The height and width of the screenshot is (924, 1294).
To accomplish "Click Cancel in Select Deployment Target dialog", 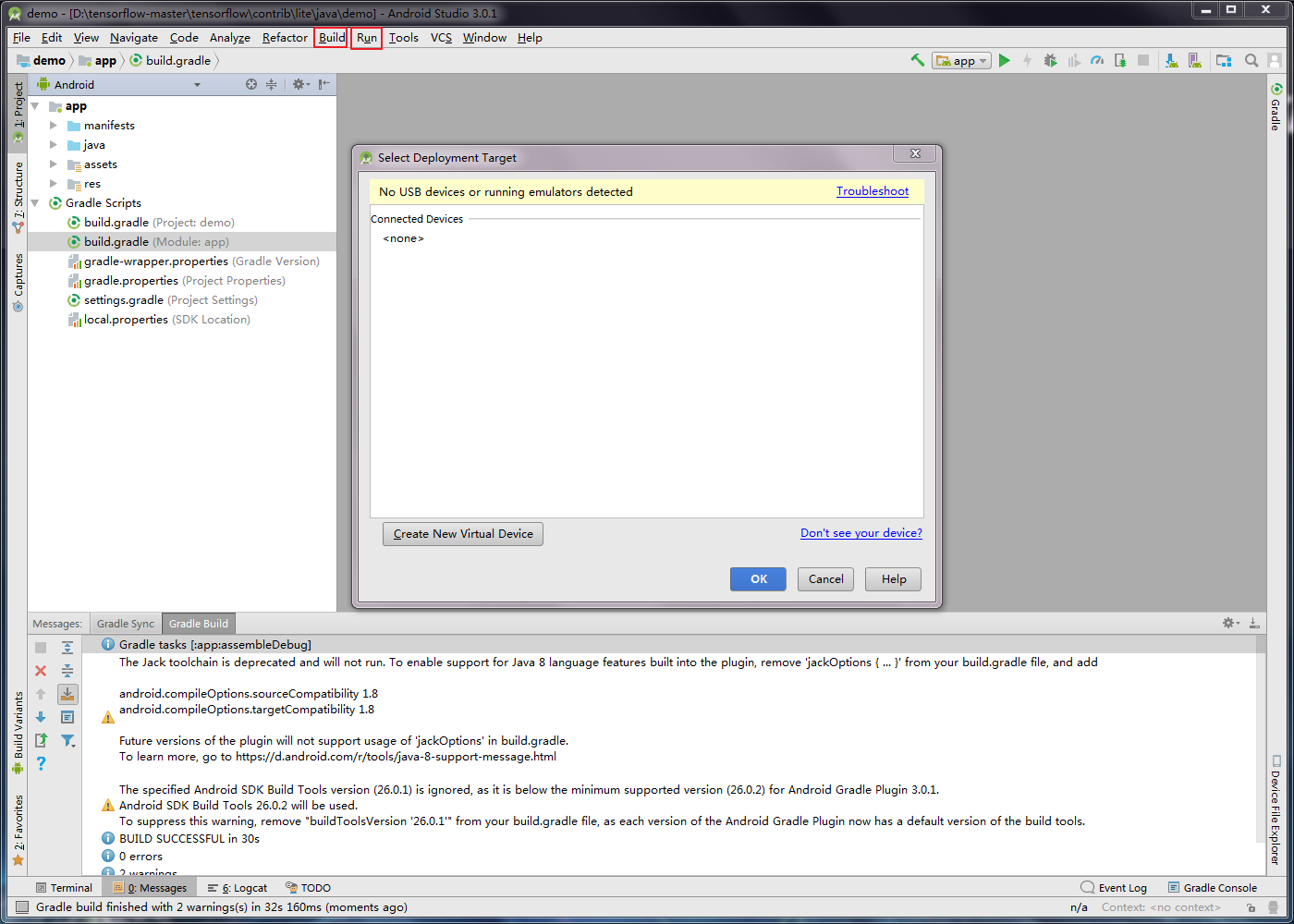I will point(825,579).
